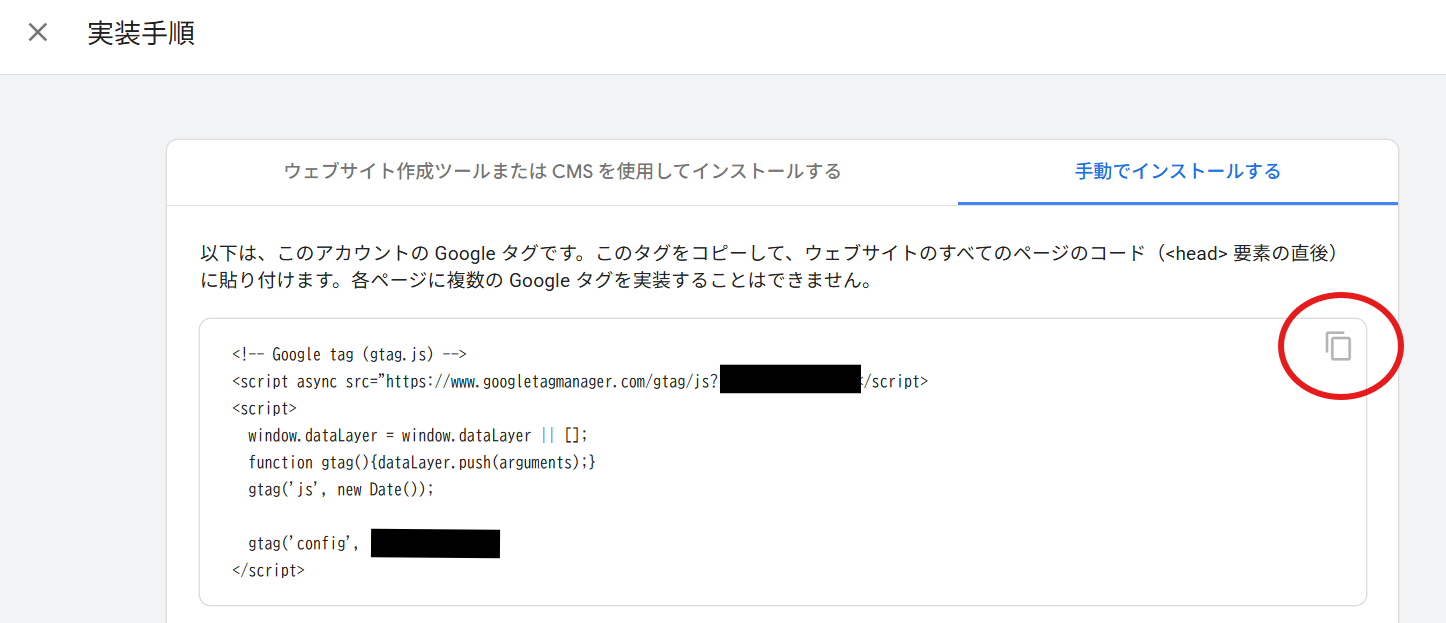Click the closing </script> tag line
Image resolution: width=1446 pixels, height=623 pixels.
click(x=268, y=570)
